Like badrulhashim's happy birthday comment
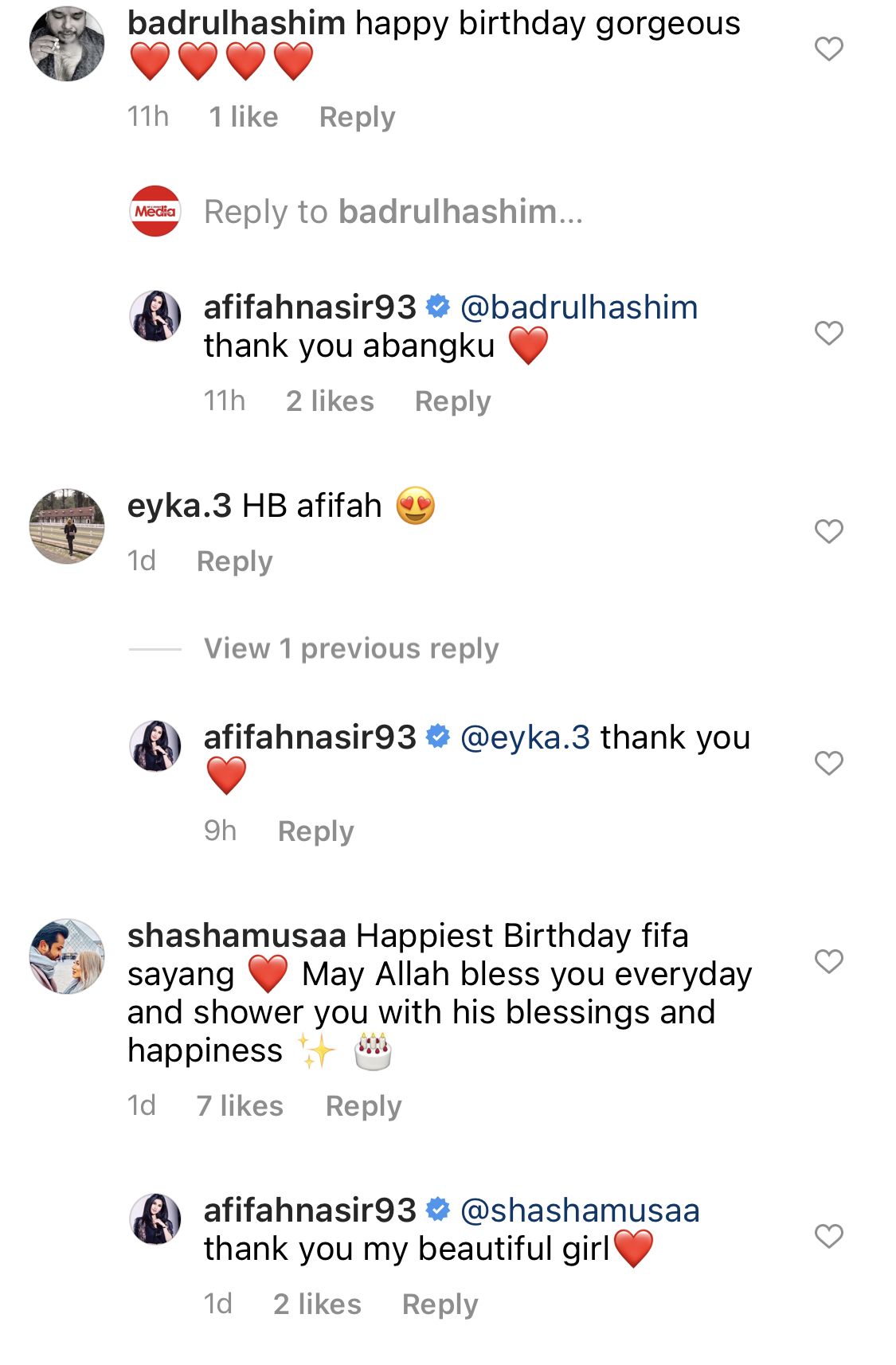Viewport: 896px width, 1365px height. pyautogui.click(x=828, y=49)
